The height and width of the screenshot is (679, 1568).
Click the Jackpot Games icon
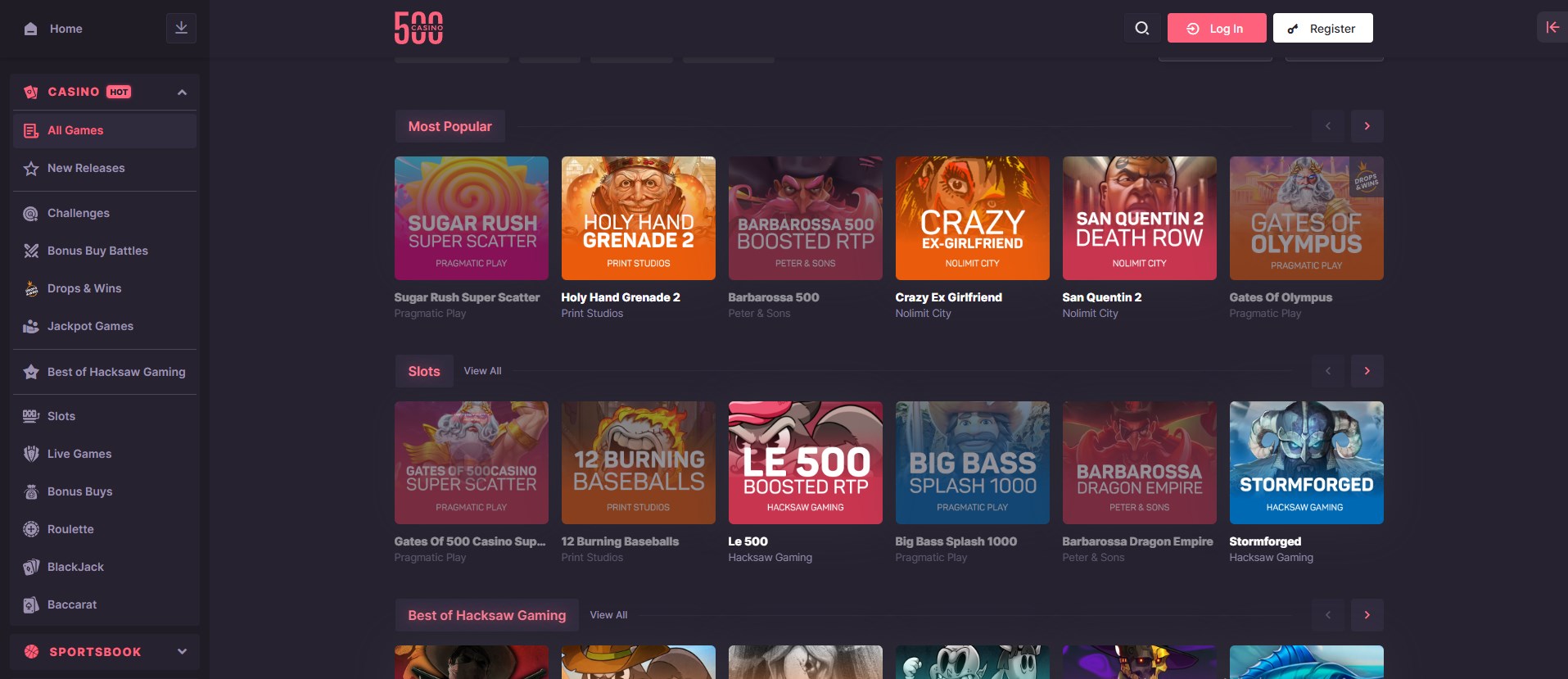(x=31, y=326)
